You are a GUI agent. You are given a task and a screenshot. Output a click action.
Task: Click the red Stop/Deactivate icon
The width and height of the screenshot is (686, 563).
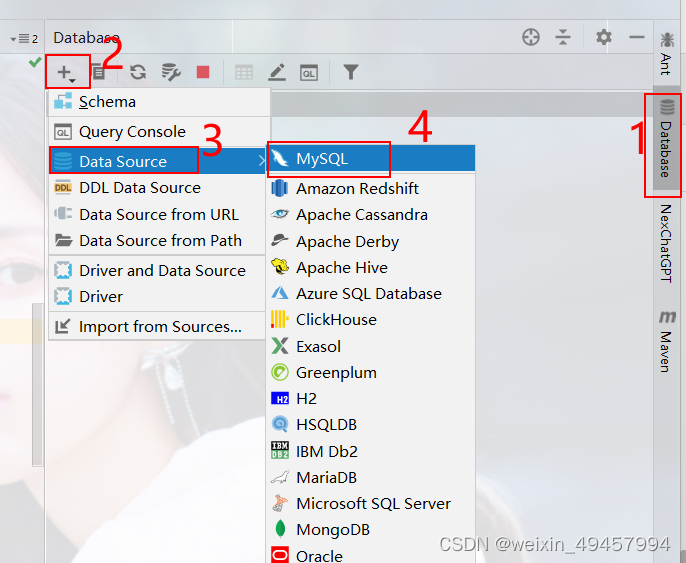click(203, 72)
